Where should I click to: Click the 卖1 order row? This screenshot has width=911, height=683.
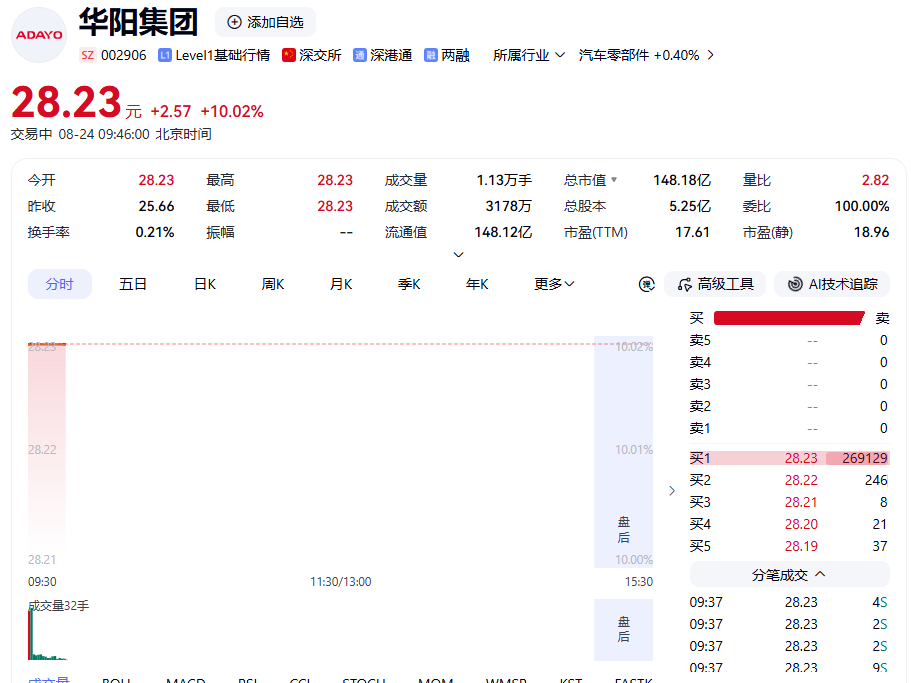click(789, 429)
